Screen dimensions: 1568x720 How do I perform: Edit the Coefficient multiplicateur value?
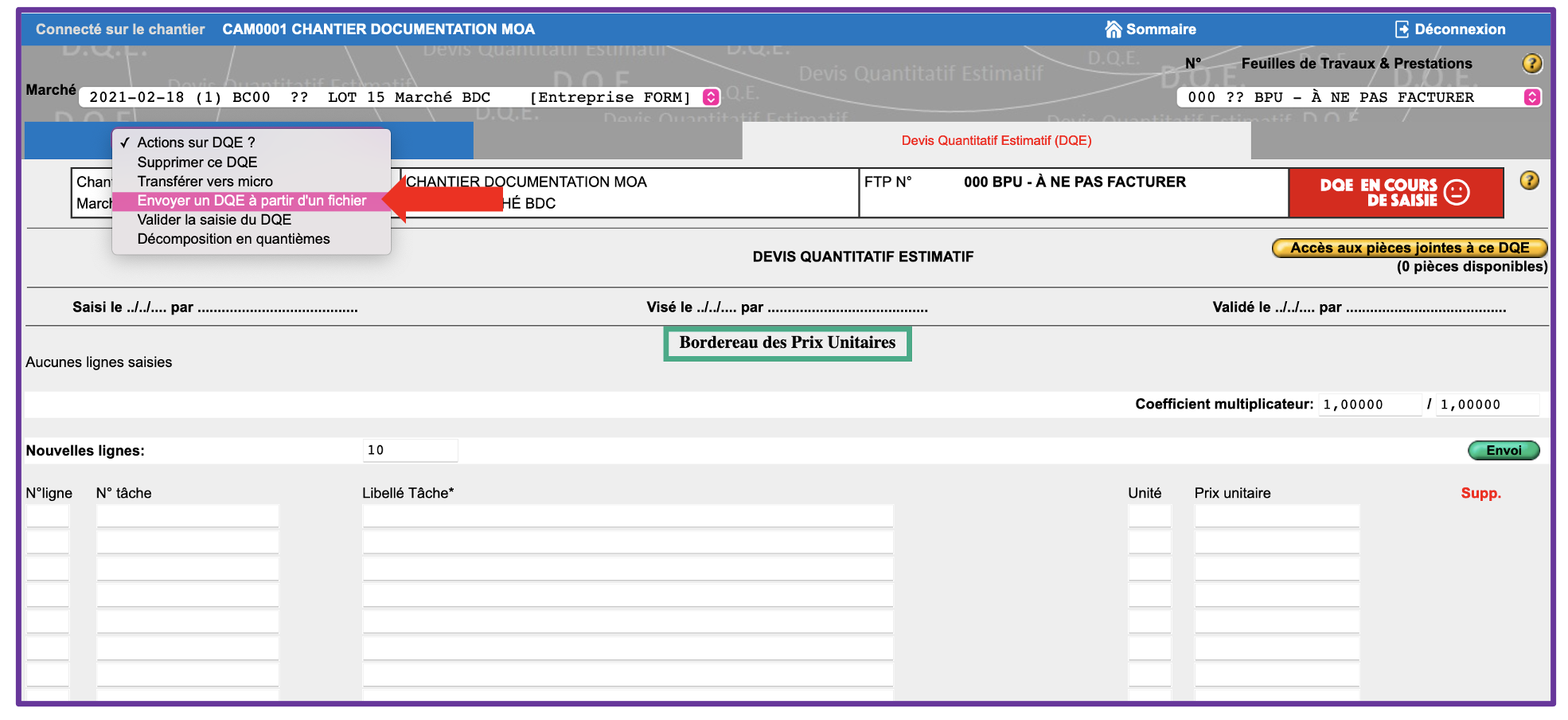pos(1370,404)
